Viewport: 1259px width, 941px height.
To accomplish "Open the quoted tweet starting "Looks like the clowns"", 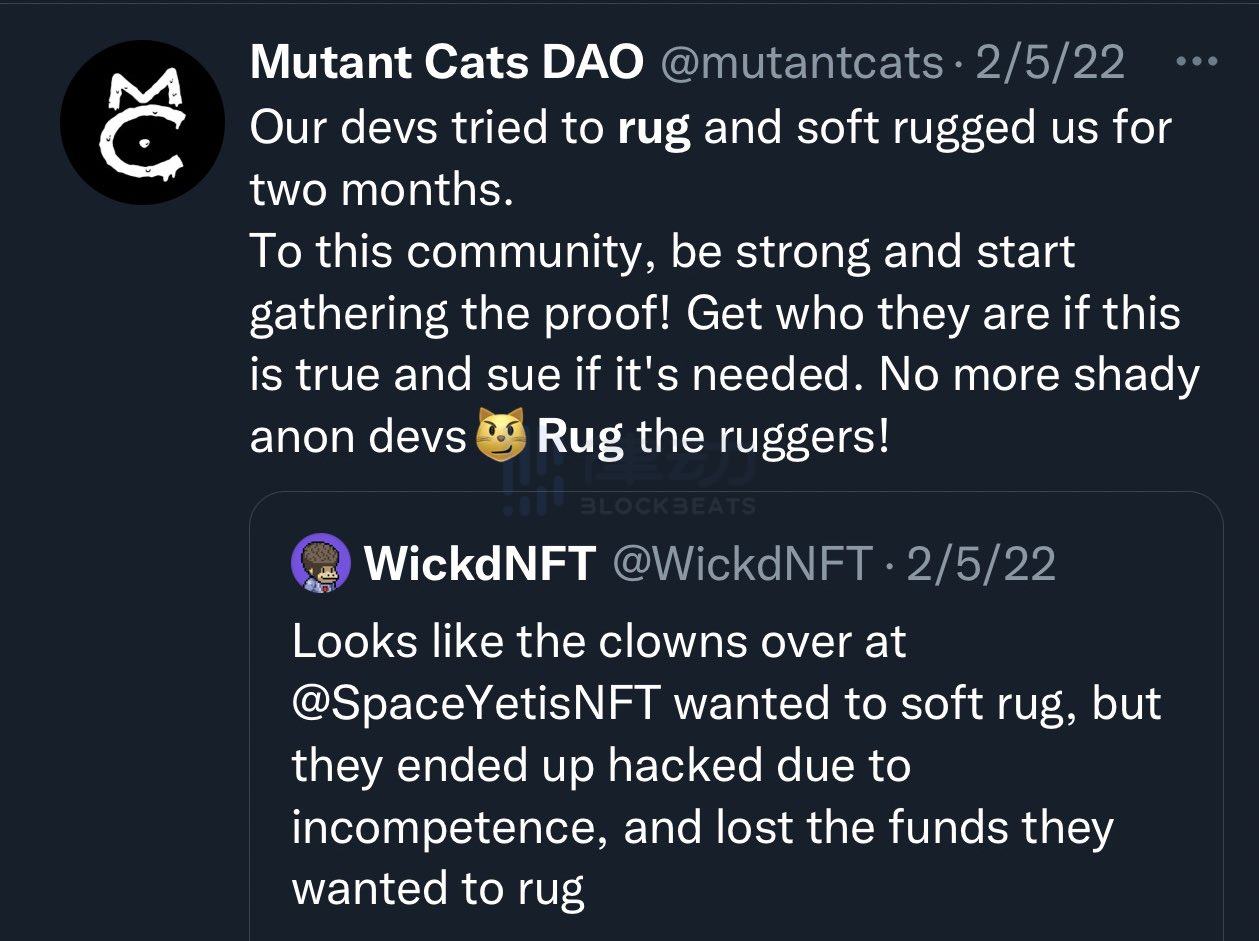I will coord(736,716).
